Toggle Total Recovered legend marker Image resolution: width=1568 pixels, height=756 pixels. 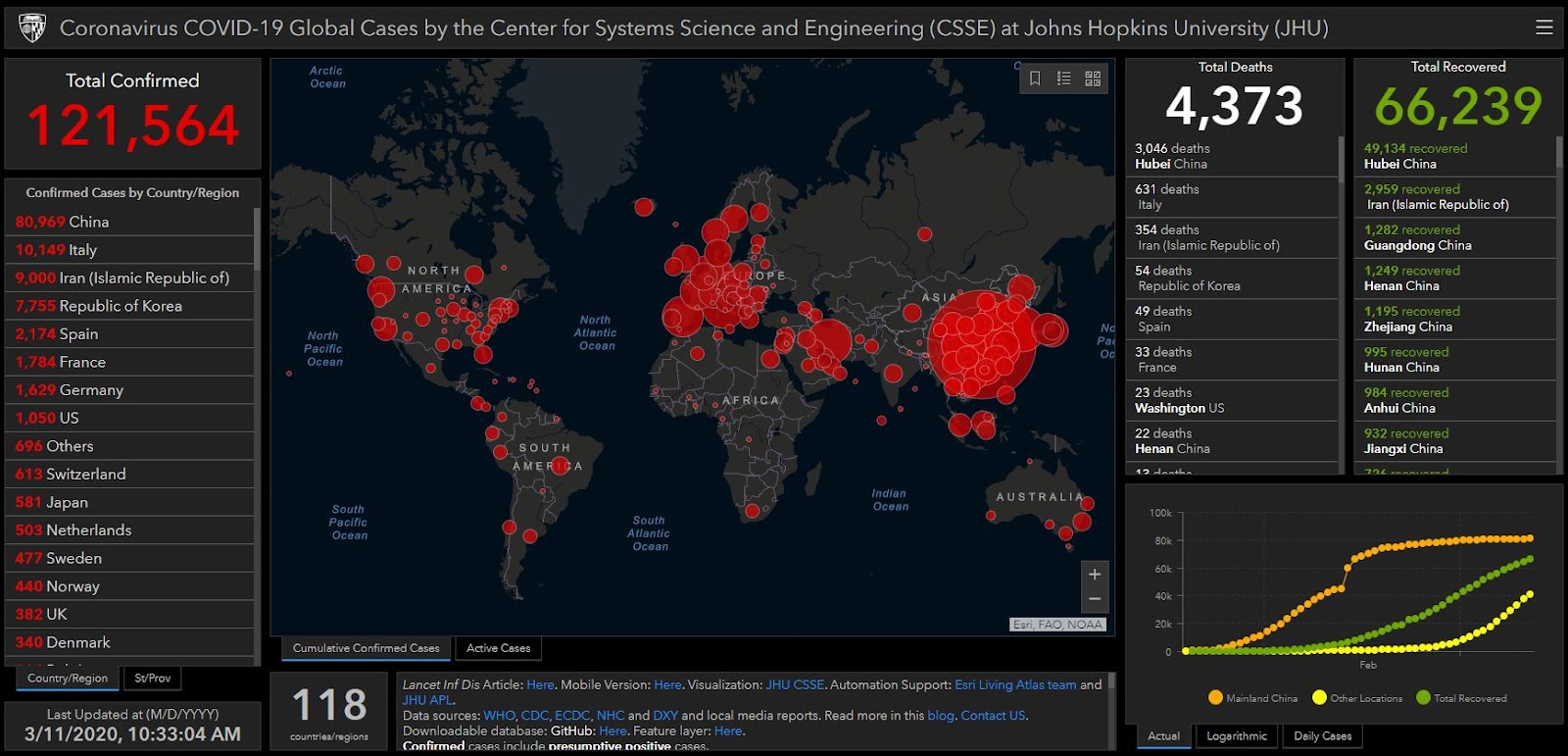pos(1423,698)
